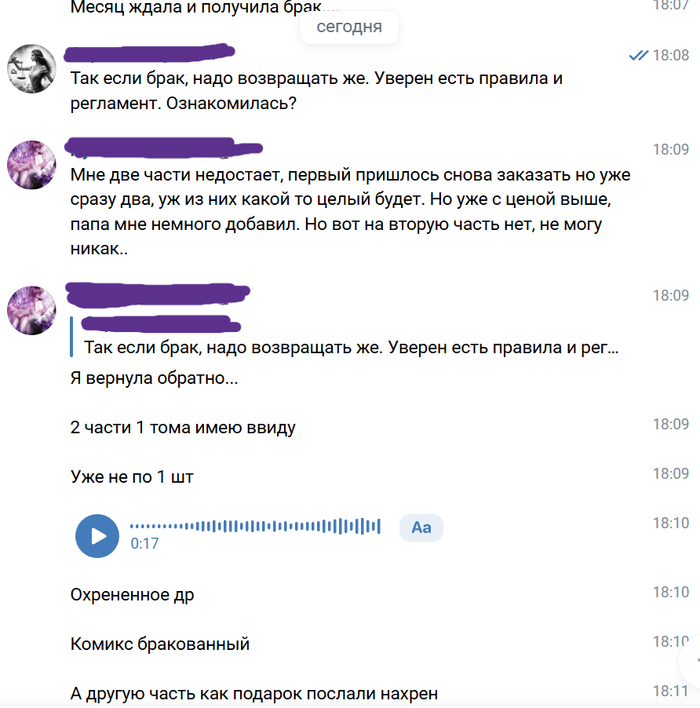Click the read double-checkmark at 18:08
The image size is (700, 708).
point(639,56)
